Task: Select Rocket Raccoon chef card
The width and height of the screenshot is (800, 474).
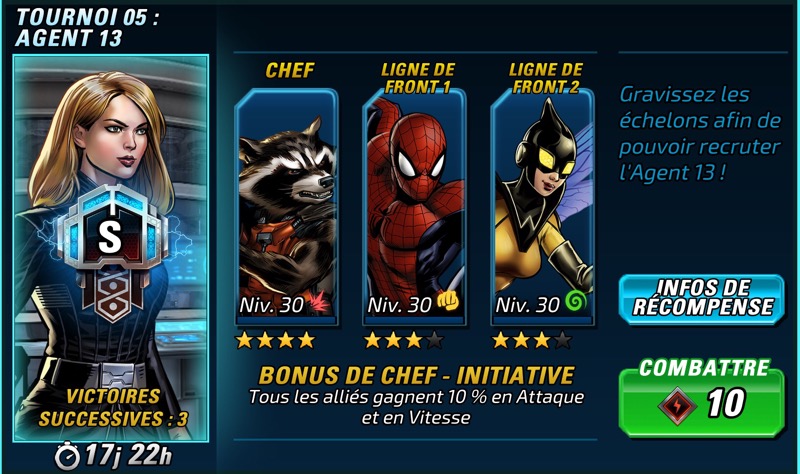Action: click(x=286, y=207)
